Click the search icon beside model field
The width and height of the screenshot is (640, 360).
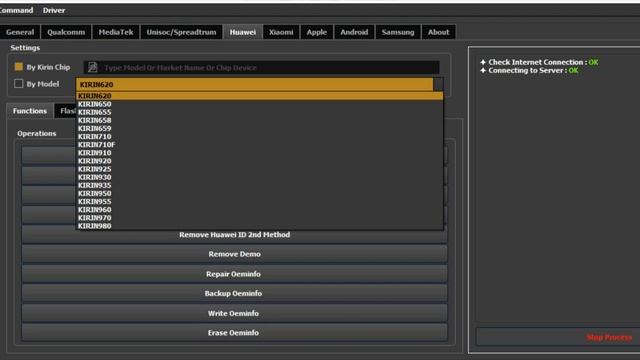coord(93,67)
